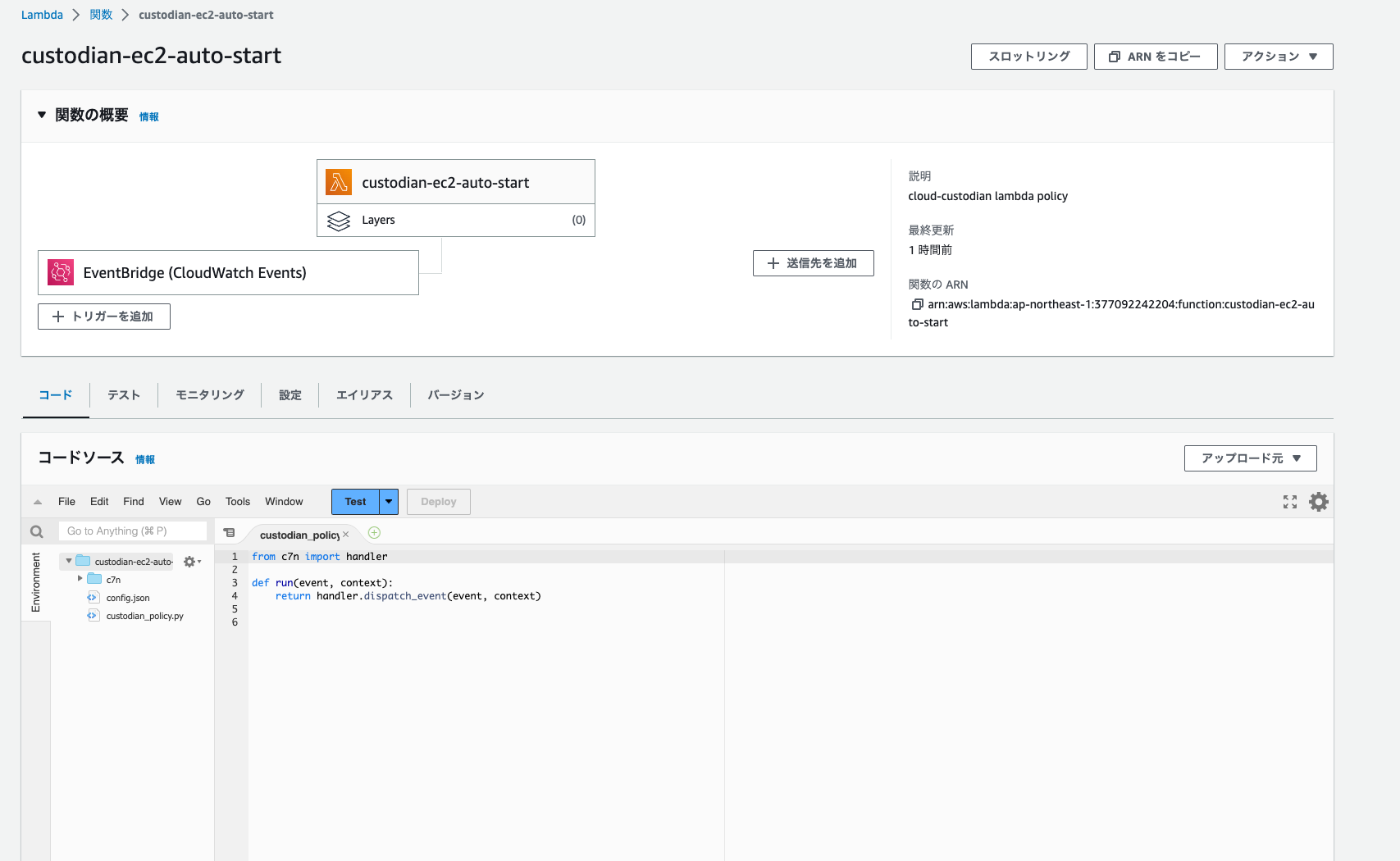1400x861 pixels.
Task: Switch to the テスト tab
Action: click(x=124, y=395)
